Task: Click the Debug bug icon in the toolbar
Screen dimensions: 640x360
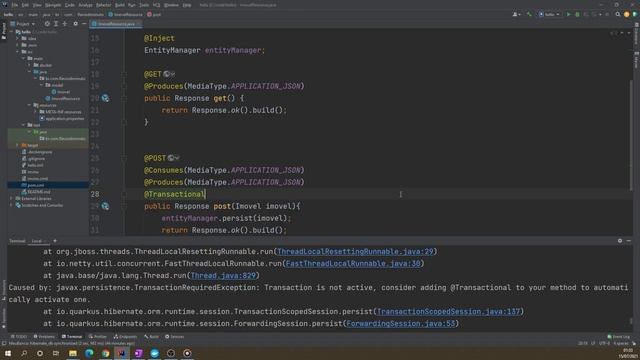Action: 577,14
